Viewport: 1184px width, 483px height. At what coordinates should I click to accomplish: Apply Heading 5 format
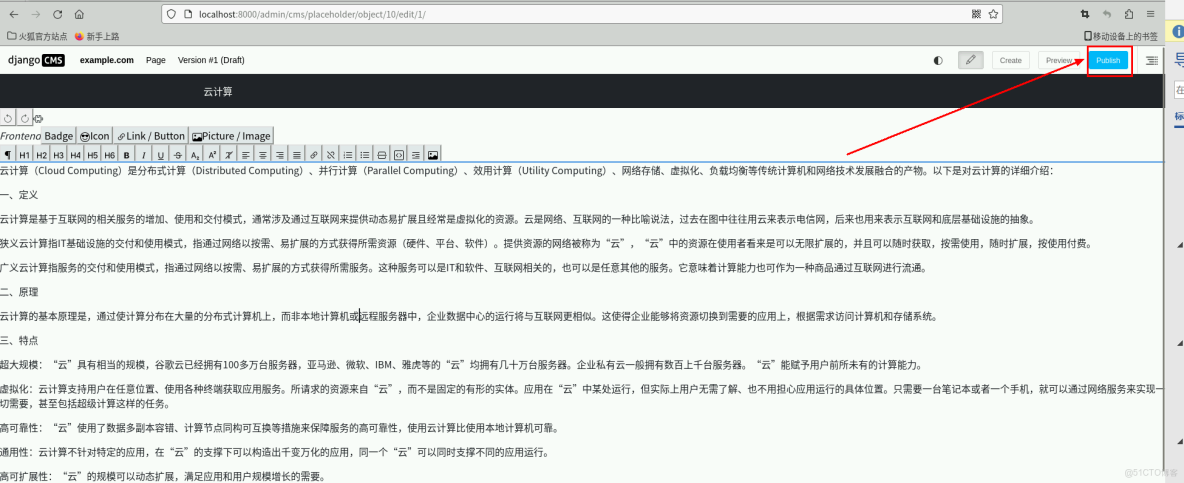[92, 155]
